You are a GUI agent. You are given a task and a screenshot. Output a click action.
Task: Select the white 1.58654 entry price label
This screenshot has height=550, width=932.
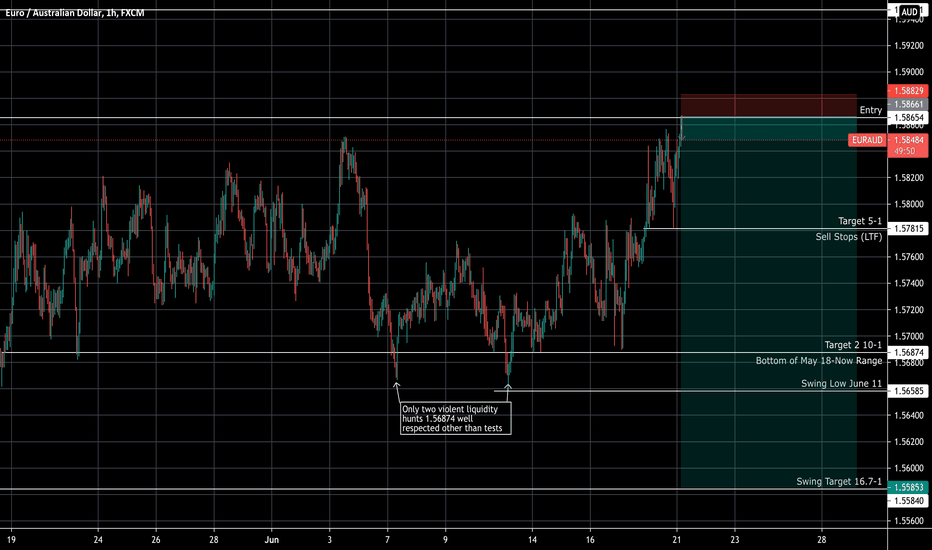[x=908, y=118]
